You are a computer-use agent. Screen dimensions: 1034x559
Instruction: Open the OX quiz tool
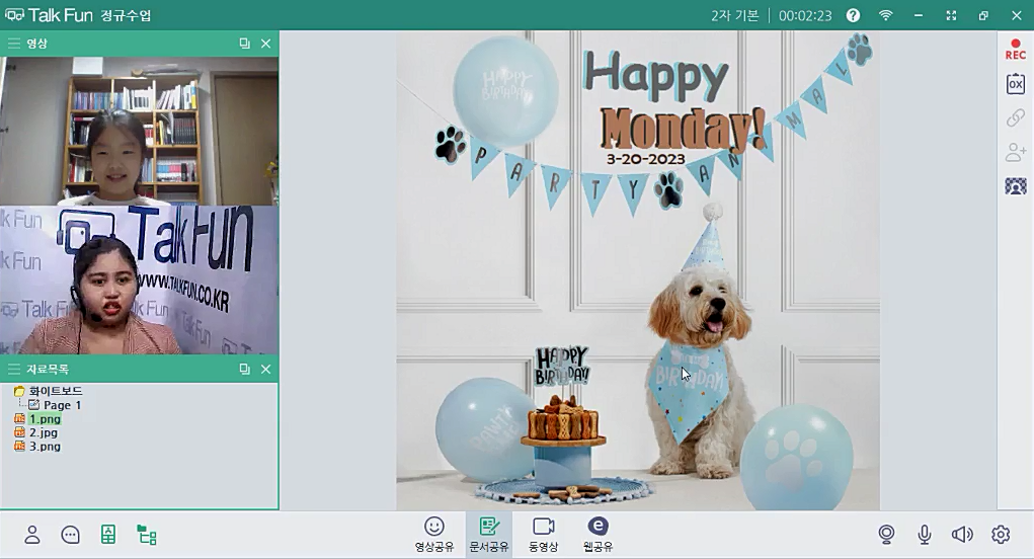pos(1015,84)
